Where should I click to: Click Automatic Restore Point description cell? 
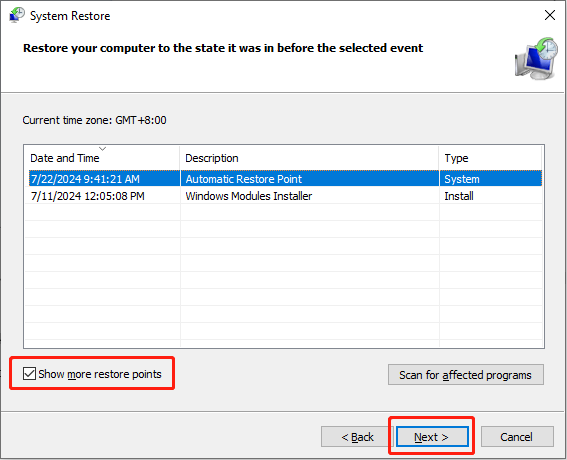(244, 179)
